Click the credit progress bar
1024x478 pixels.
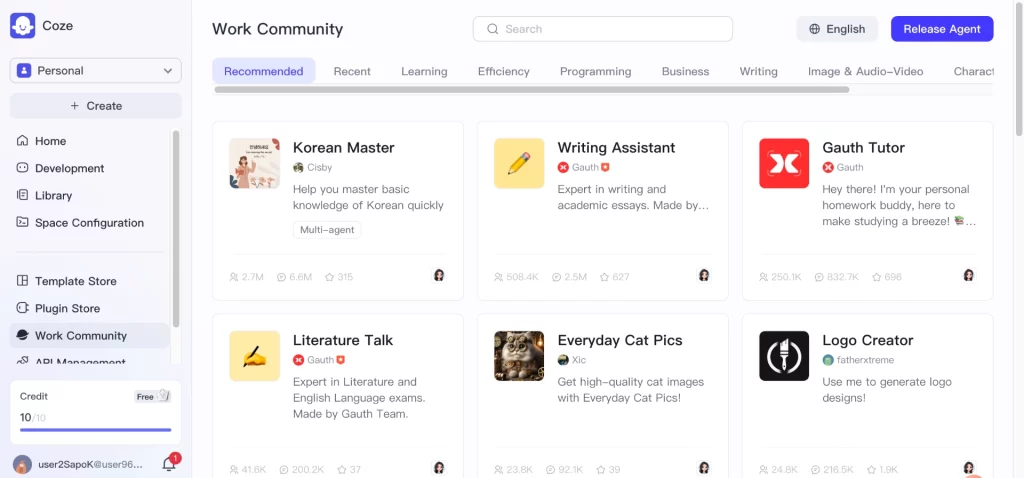coord(95,430)
